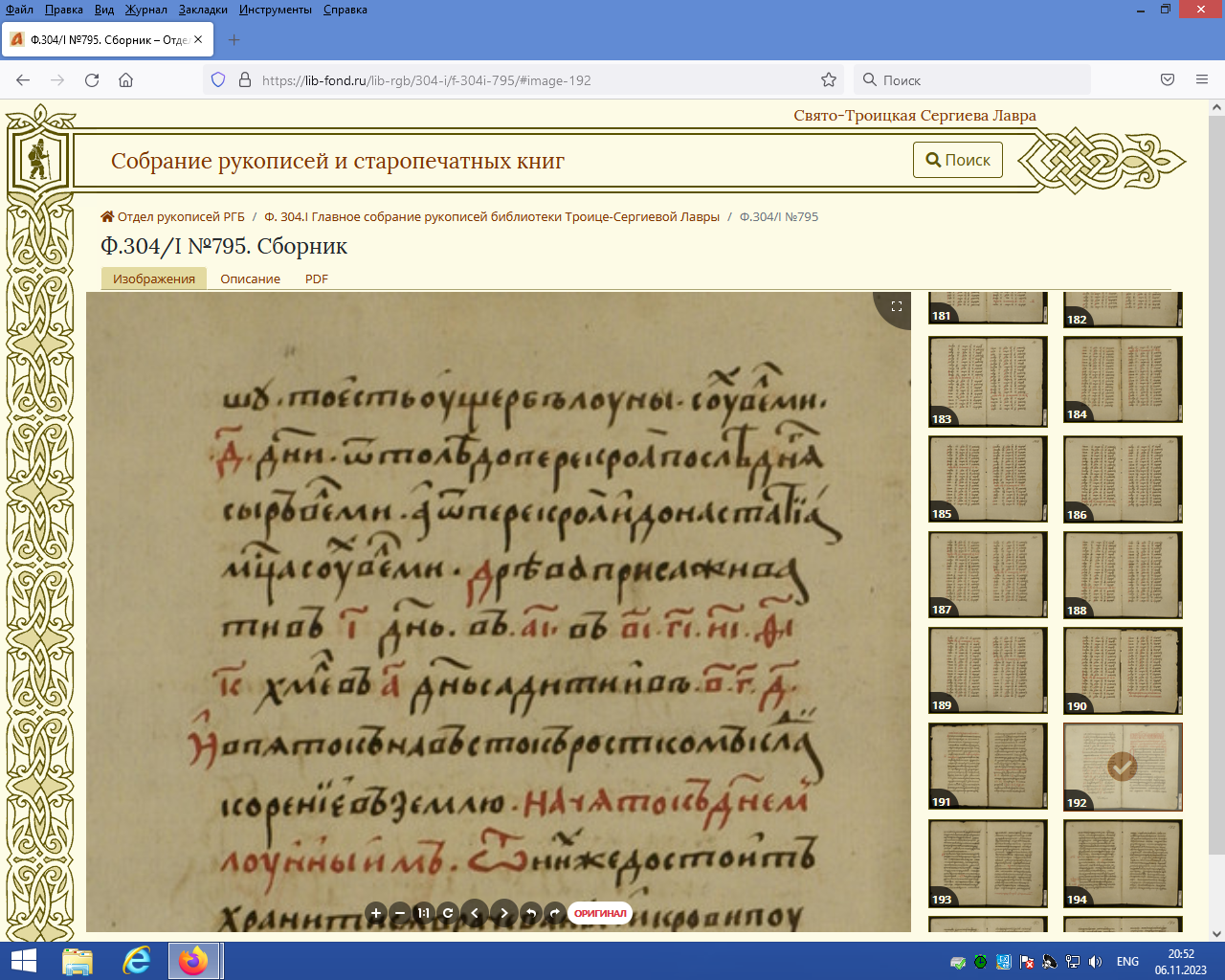Switch to the Описание tab
Viewport: 1225px width, 980px height.
coord(250,278)
